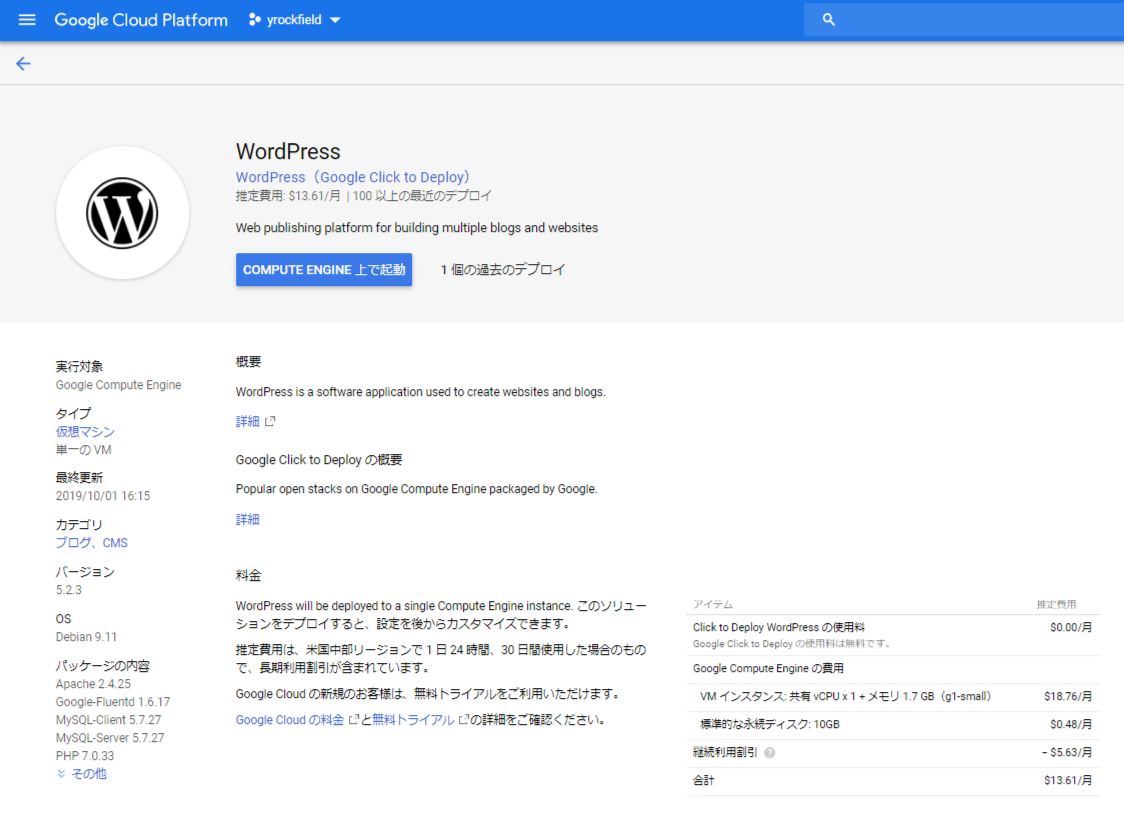Select the PHP 7.0.33 package entry
Viewport: 1124px width, 821px height.
point(85,756)
